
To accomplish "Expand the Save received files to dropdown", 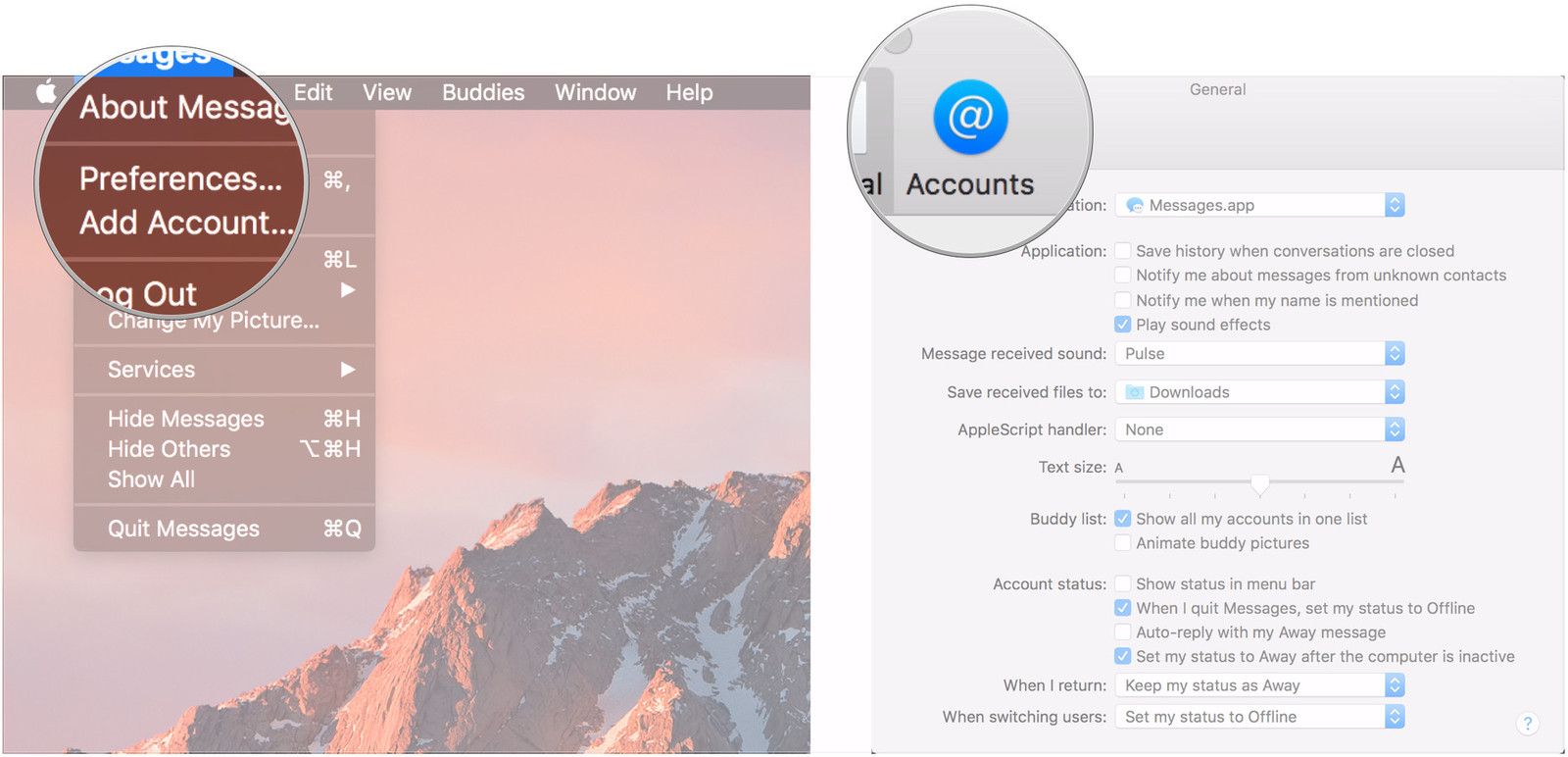I will (1259, 392).
